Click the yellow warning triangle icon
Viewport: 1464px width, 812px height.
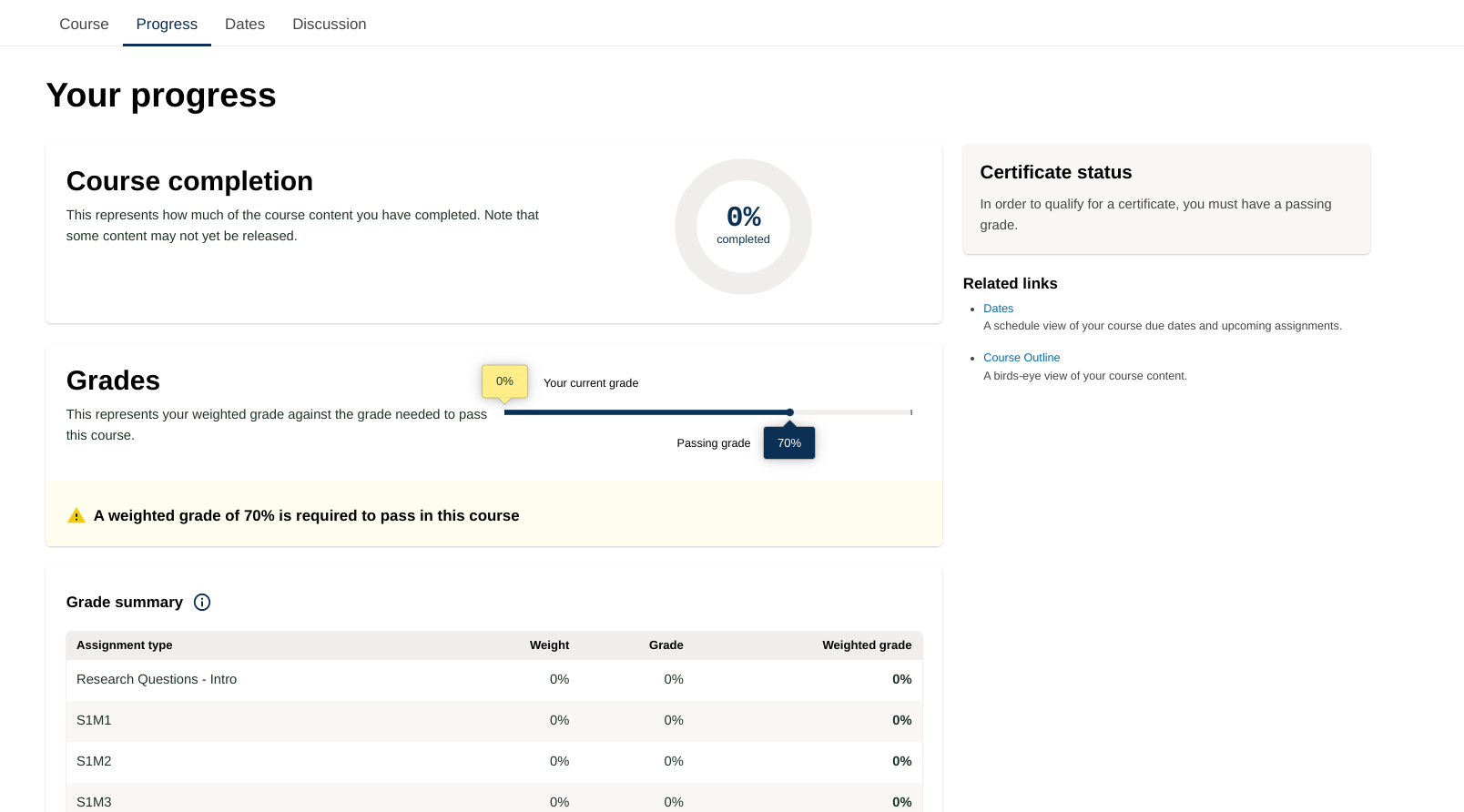tap(76, 516)
